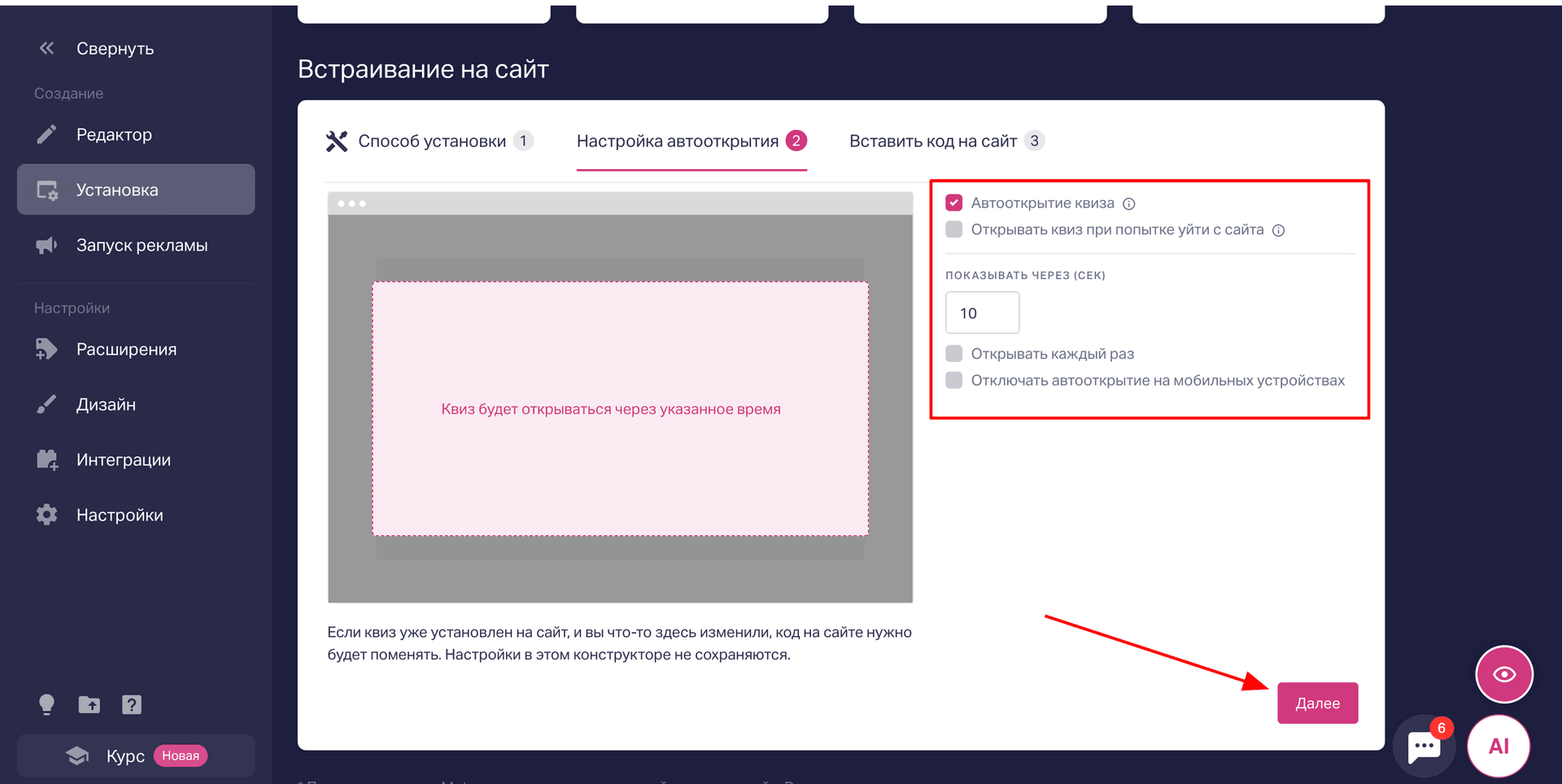
Task: Open the wrench tools icon near Способ установки
Action: pyautogui.click(x=337, y=142)
